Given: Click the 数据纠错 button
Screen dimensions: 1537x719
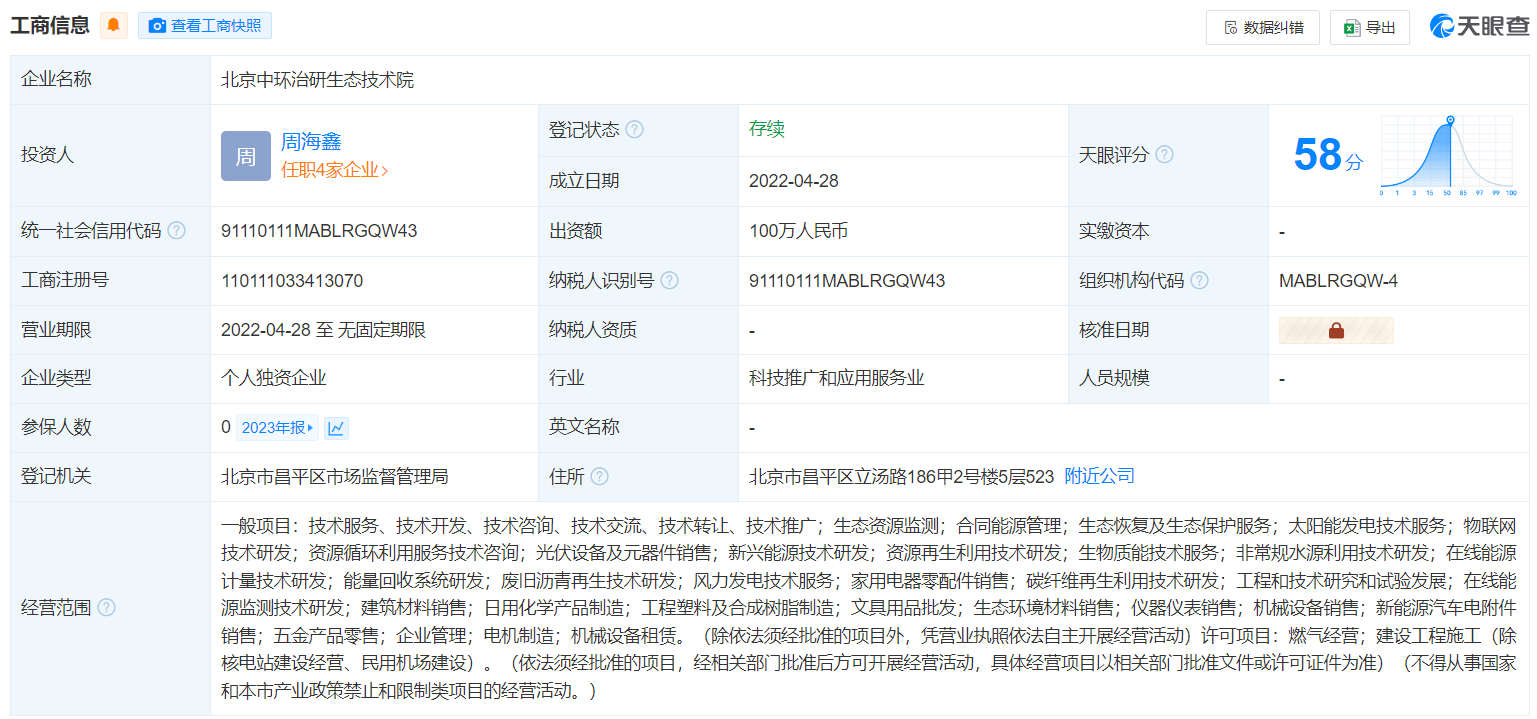Looking at the screenshot, I should 1263,27.
